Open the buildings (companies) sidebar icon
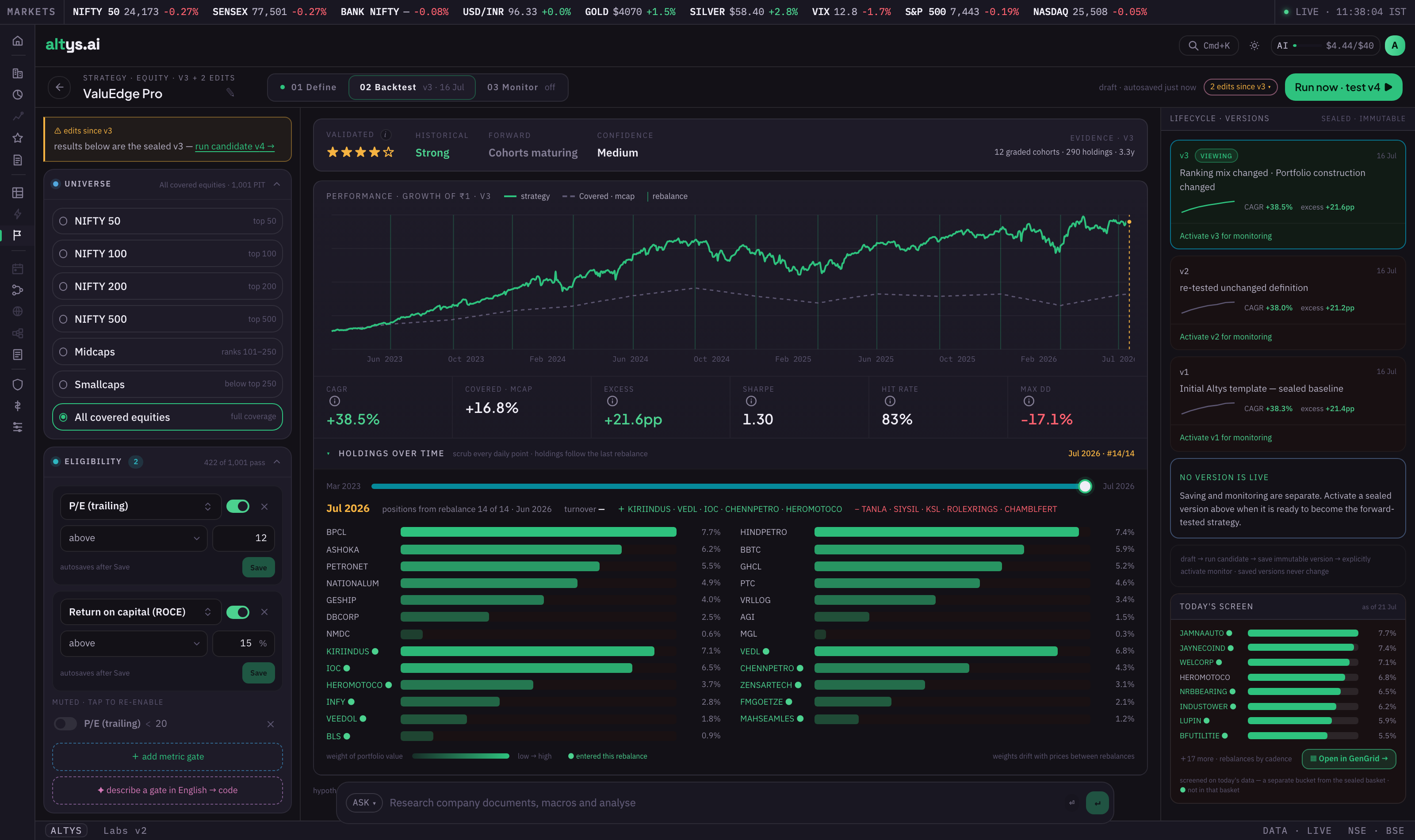This screenshot has width=1415, height=840. point(18,73)
